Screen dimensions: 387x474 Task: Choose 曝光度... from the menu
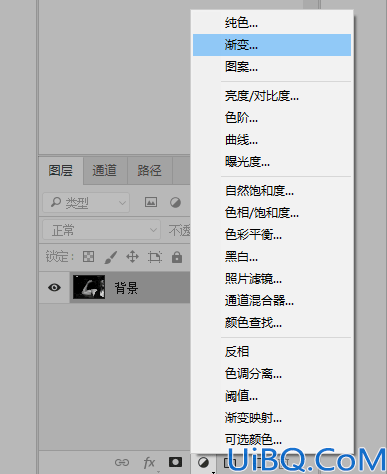272,162
